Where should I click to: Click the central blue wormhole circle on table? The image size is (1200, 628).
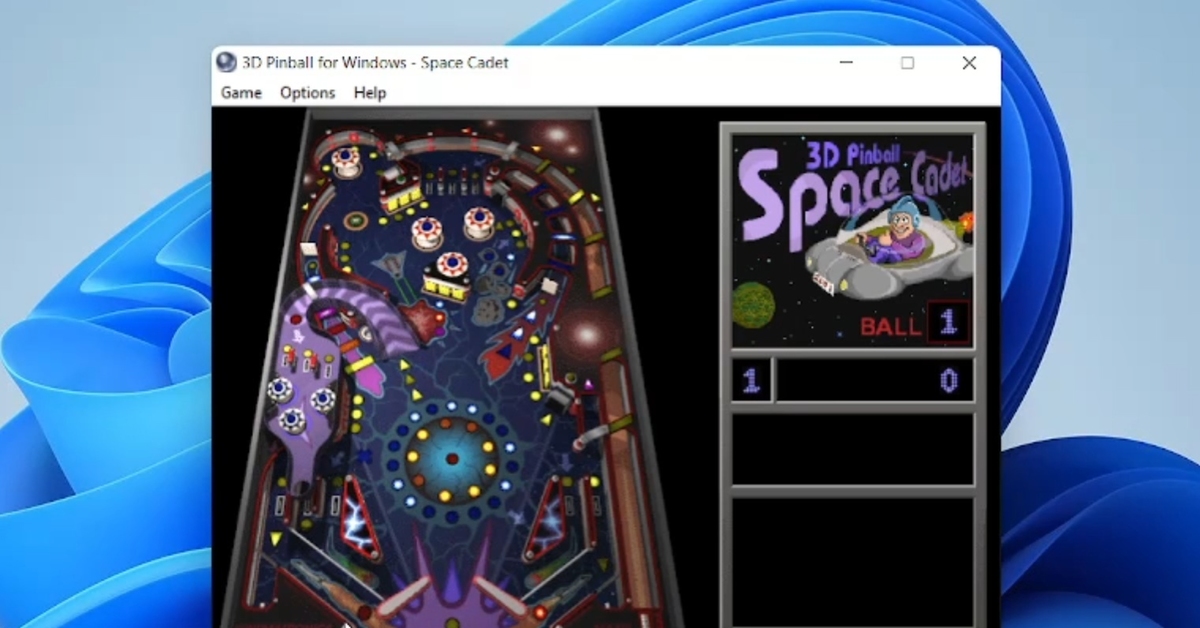[x=451, y=459]
